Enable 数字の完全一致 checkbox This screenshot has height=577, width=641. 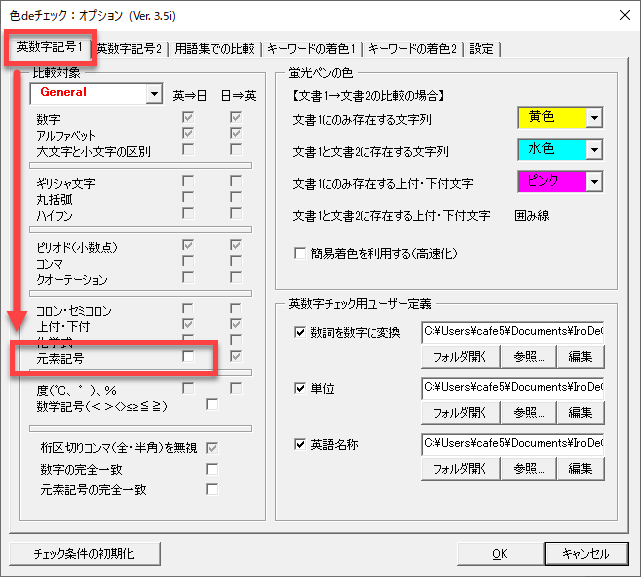212,468
